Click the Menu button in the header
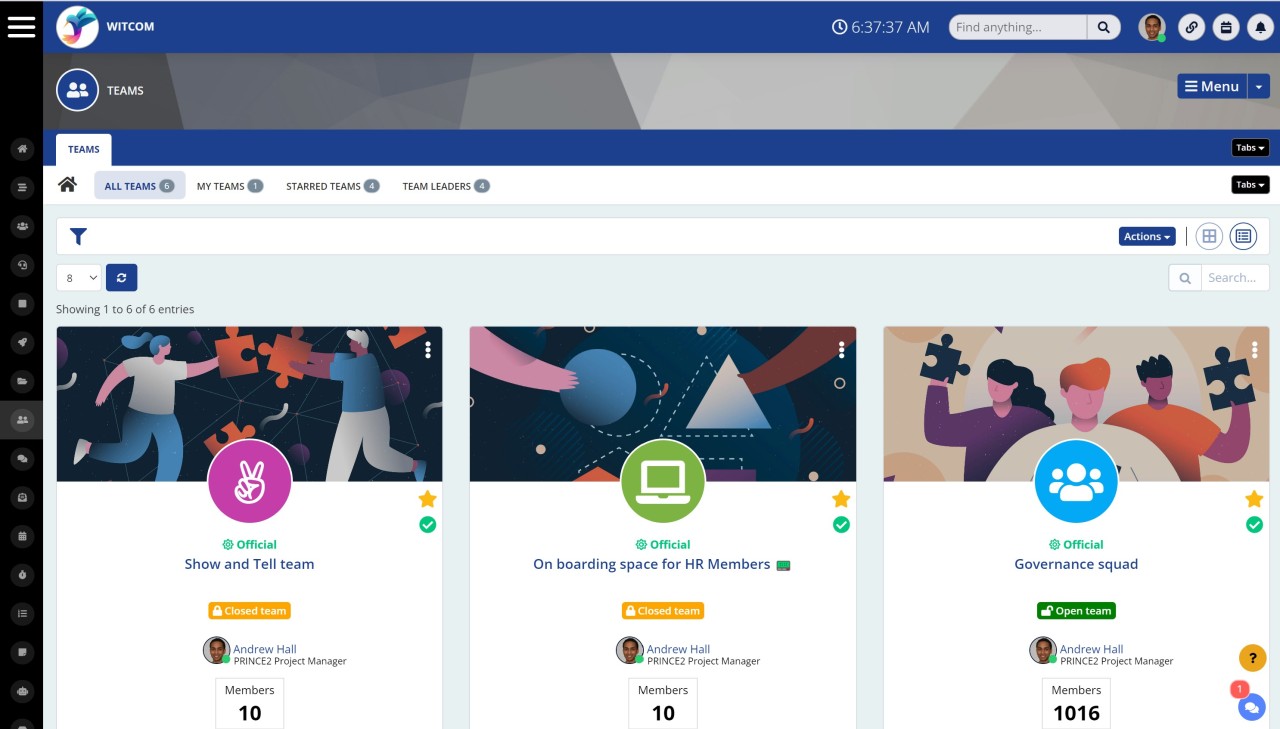This screenshot has height=729, width=1280. (1212, 86)
